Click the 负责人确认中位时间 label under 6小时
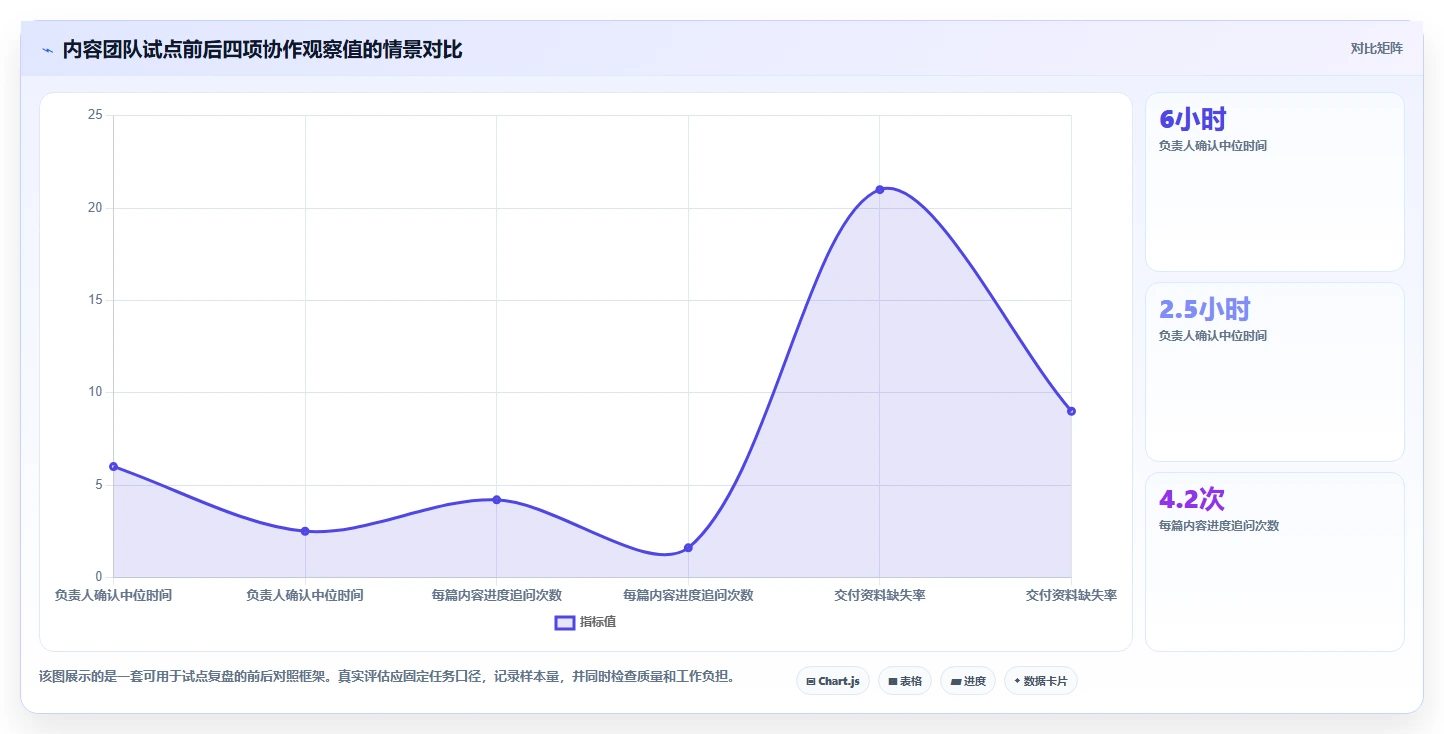Viewport: 1444px width, 734px height. click(1213, 146)
